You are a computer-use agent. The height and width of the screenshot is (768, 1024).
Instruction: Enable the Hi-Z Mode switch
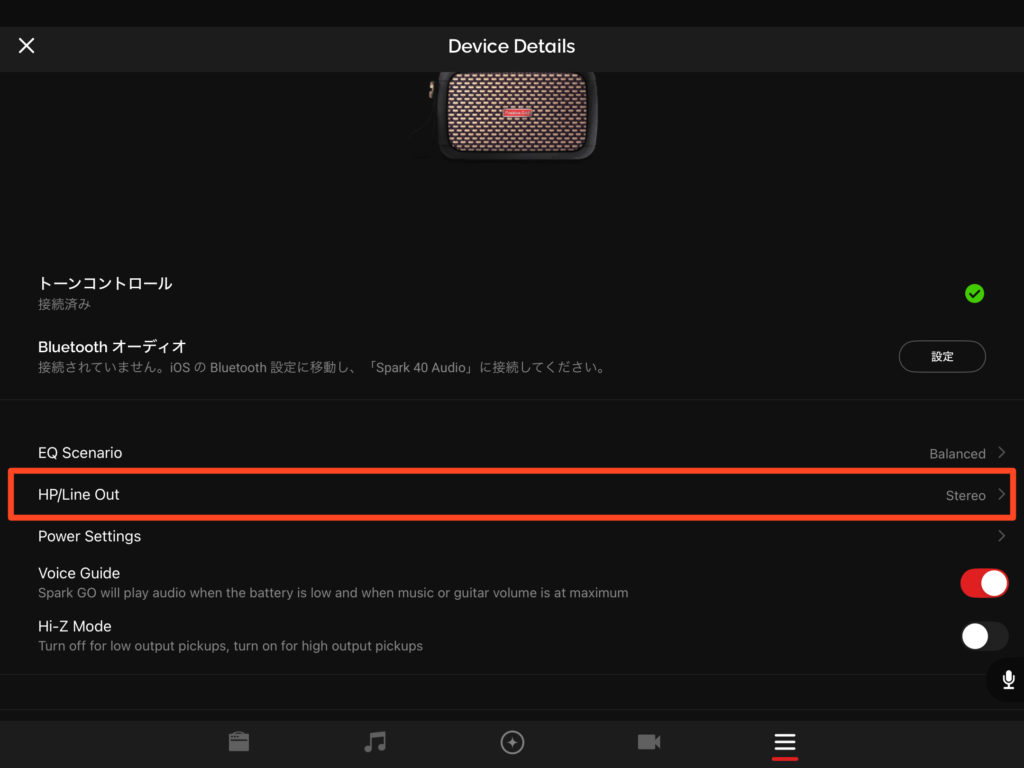tap(984, 636)
